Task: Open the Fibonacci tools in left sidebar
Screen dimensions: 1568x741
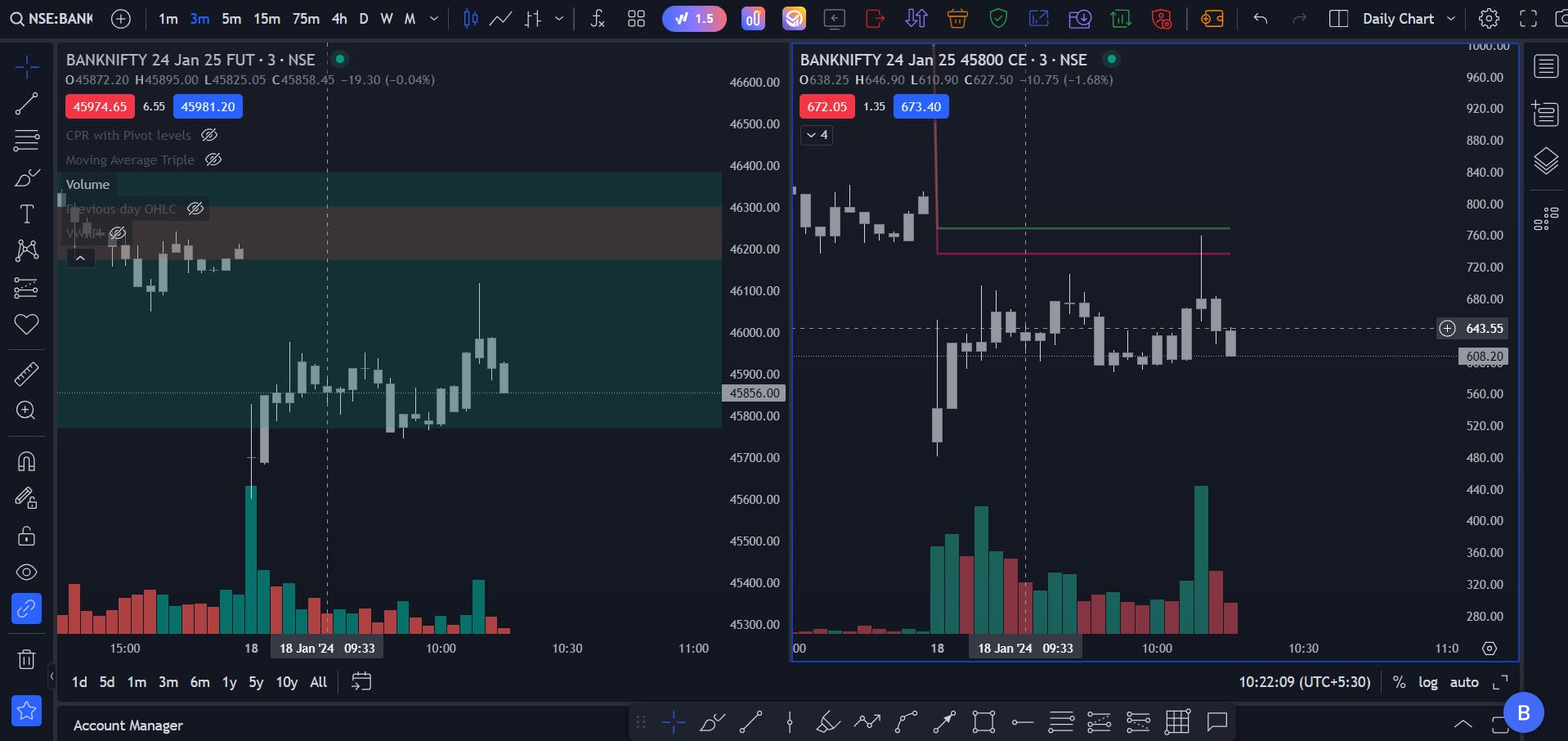Action: pyautogui.click(x=26, y=141)
